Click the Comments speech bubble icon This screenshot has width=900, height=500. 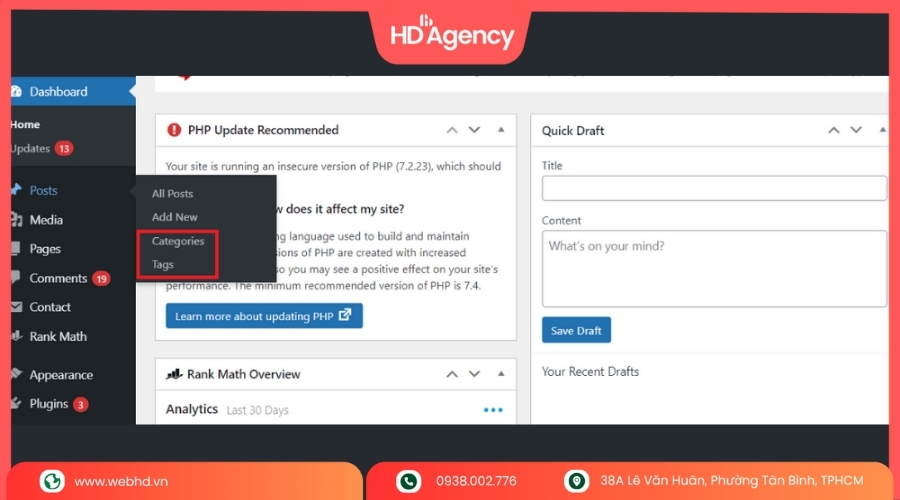[x=17, y=278]
